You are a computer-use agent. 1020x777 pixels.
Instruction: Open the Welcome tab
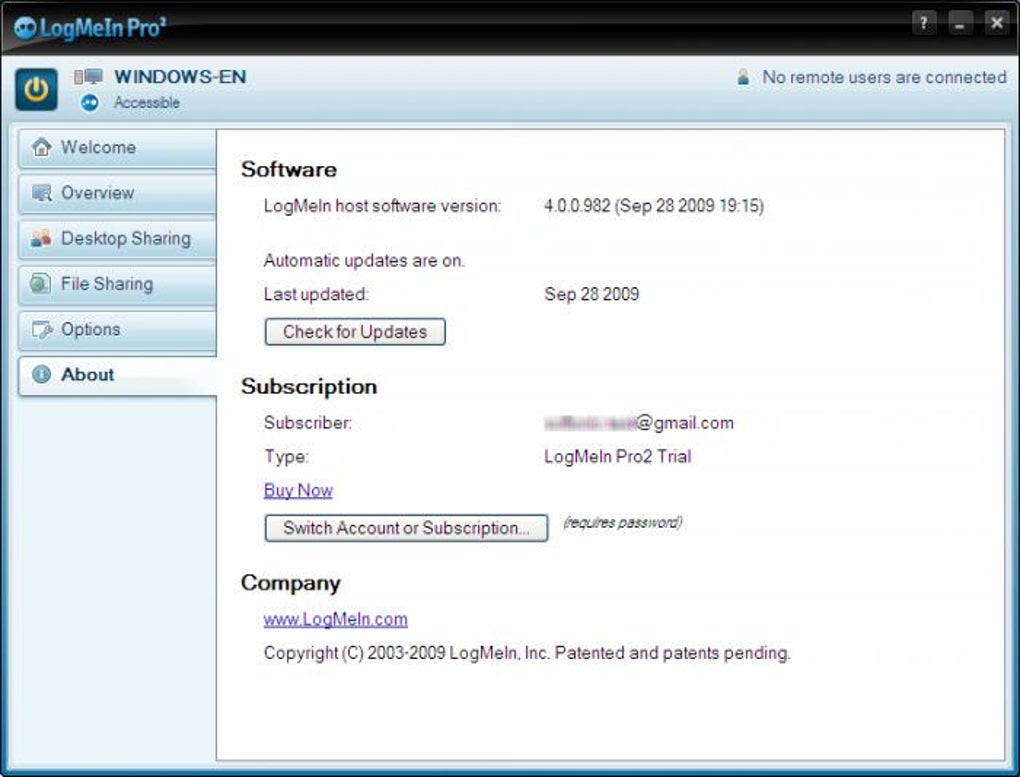[x=117, y=148]
